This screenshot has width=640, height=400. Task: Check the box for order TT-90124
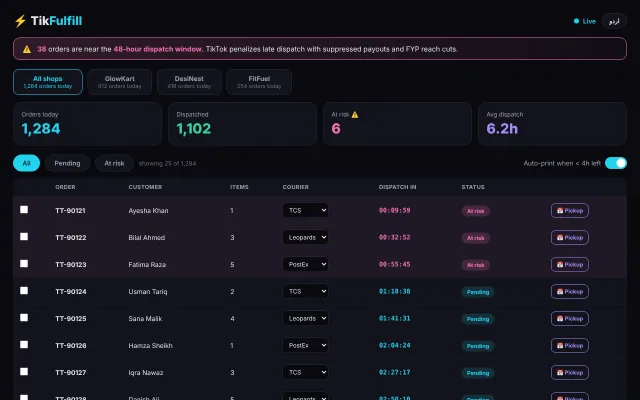(24, 291)
